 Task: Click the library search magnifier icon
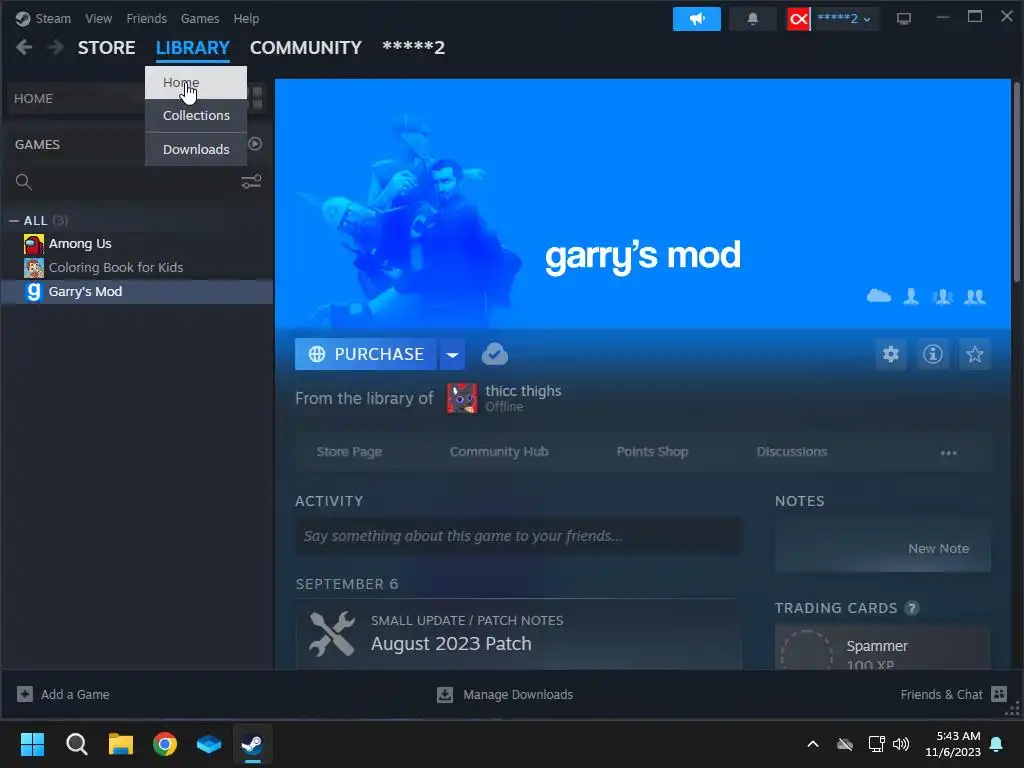pos(24,182)
